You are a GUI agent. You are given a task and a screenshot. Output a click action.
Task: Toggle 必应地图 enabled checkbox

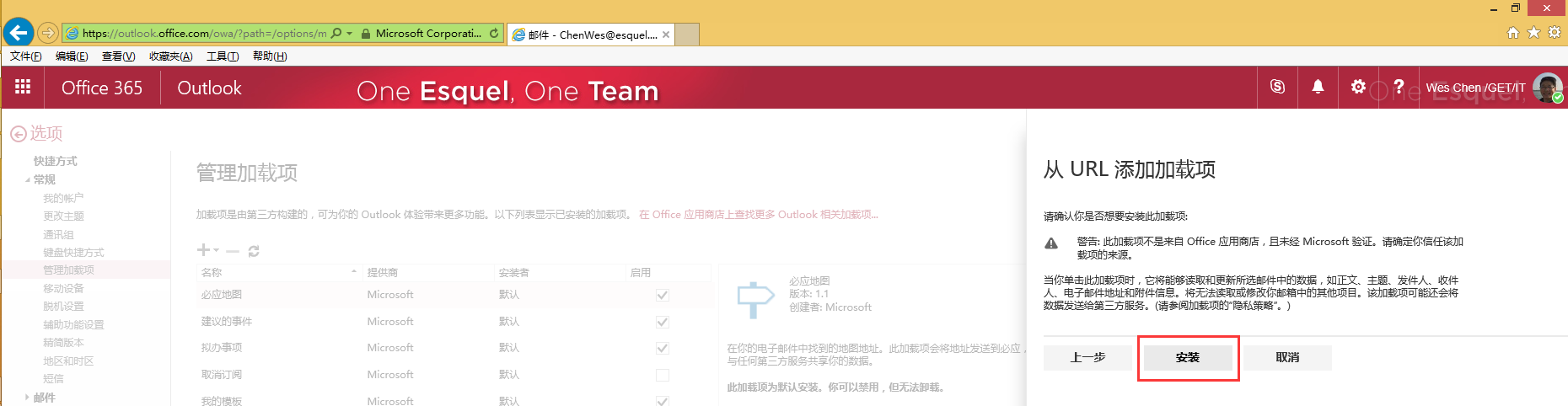click(x=663, y=295)
